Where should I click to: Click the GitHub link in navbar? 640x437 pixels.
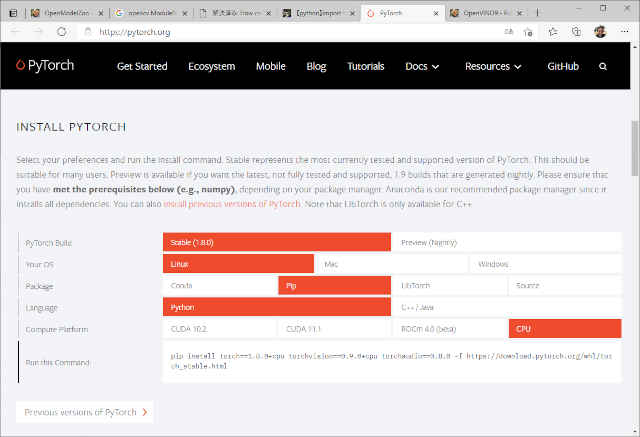tap(561, 67)
